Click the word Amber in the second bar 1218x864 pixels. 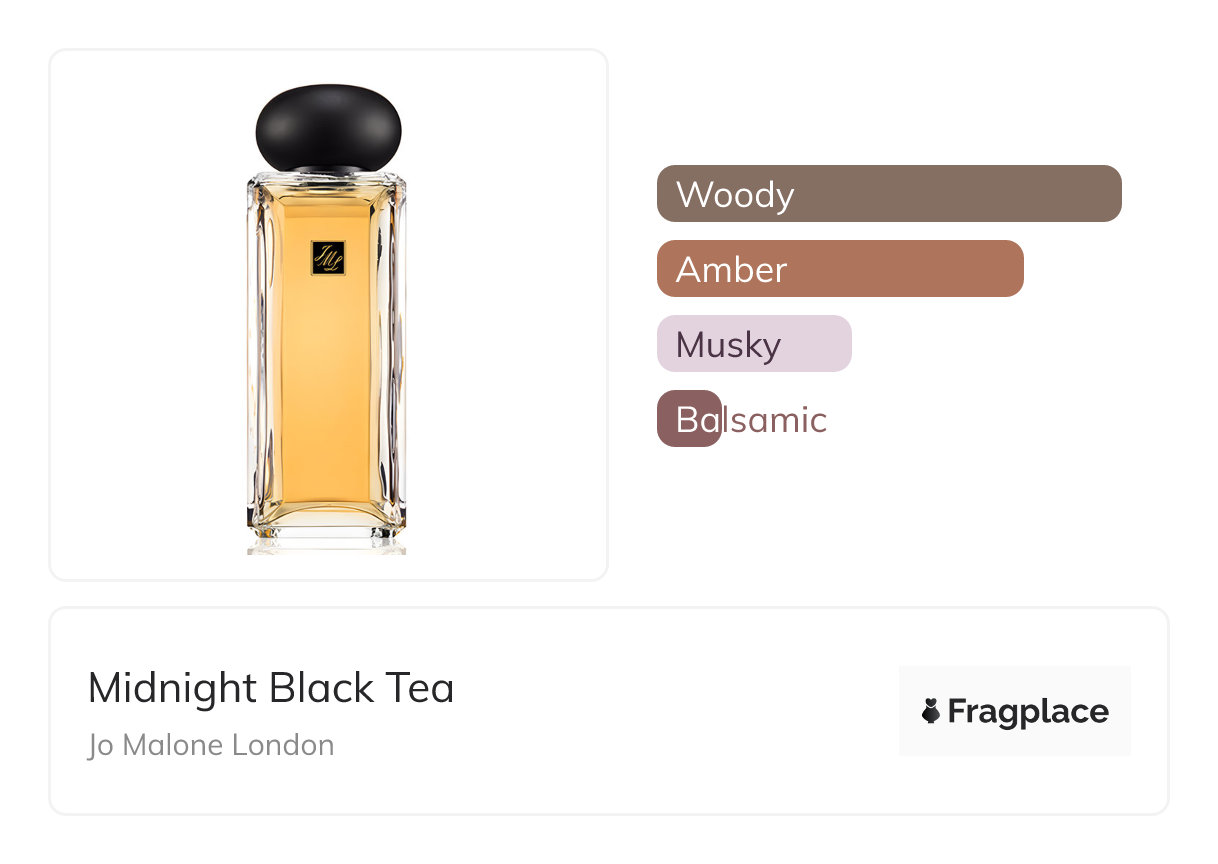tap(731, 269)
